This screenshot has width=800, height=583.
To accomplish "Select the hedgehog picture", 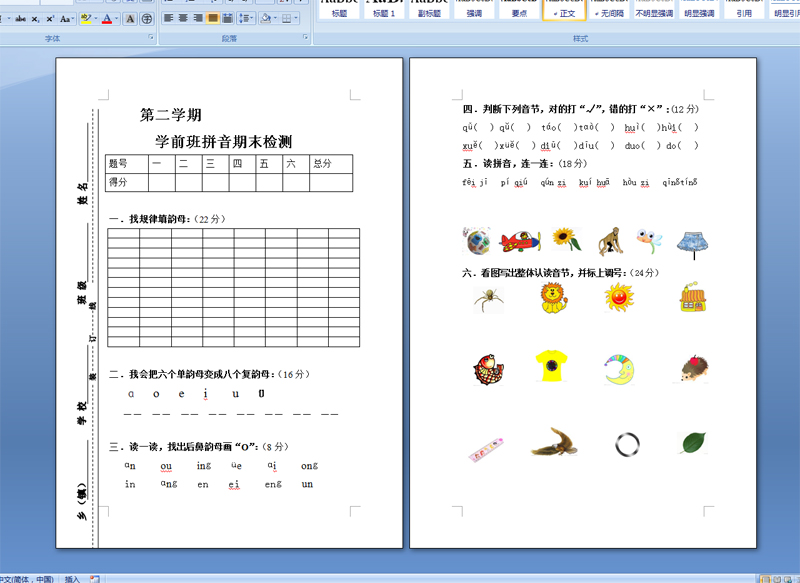I will coord(694,369).
